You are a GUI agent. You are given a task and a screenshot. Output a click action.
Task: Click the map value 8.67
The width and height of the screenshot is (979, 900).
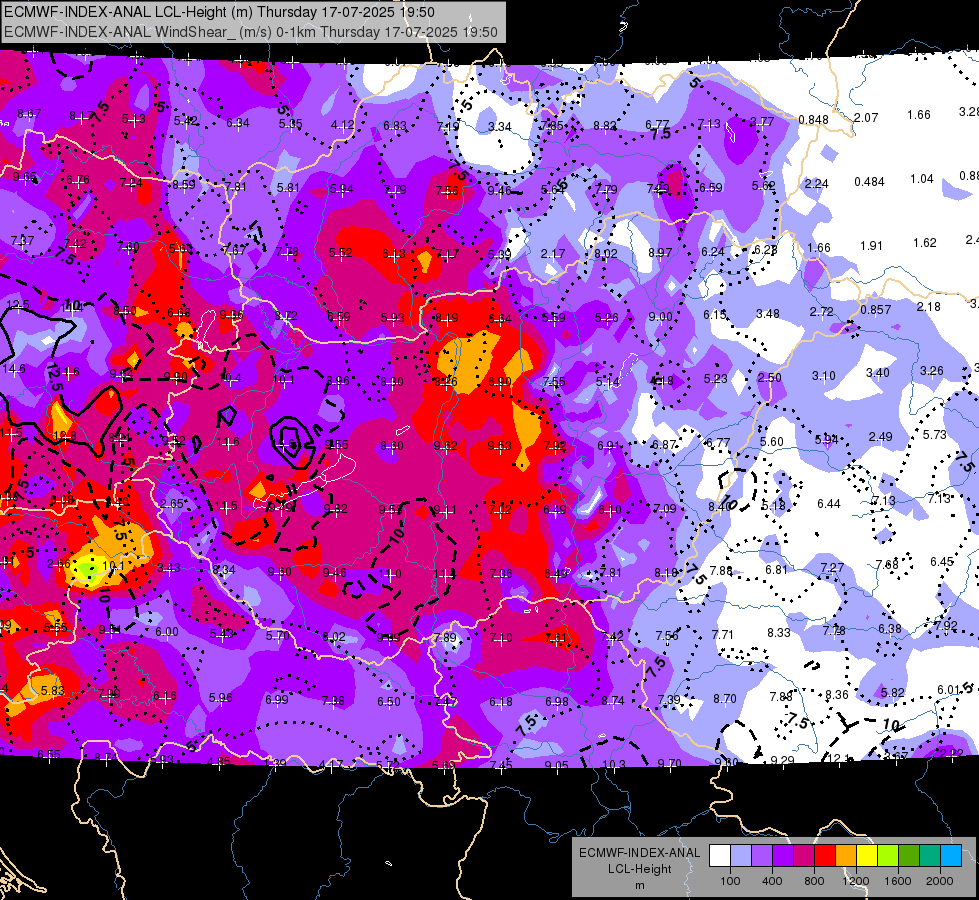point(29,114)
